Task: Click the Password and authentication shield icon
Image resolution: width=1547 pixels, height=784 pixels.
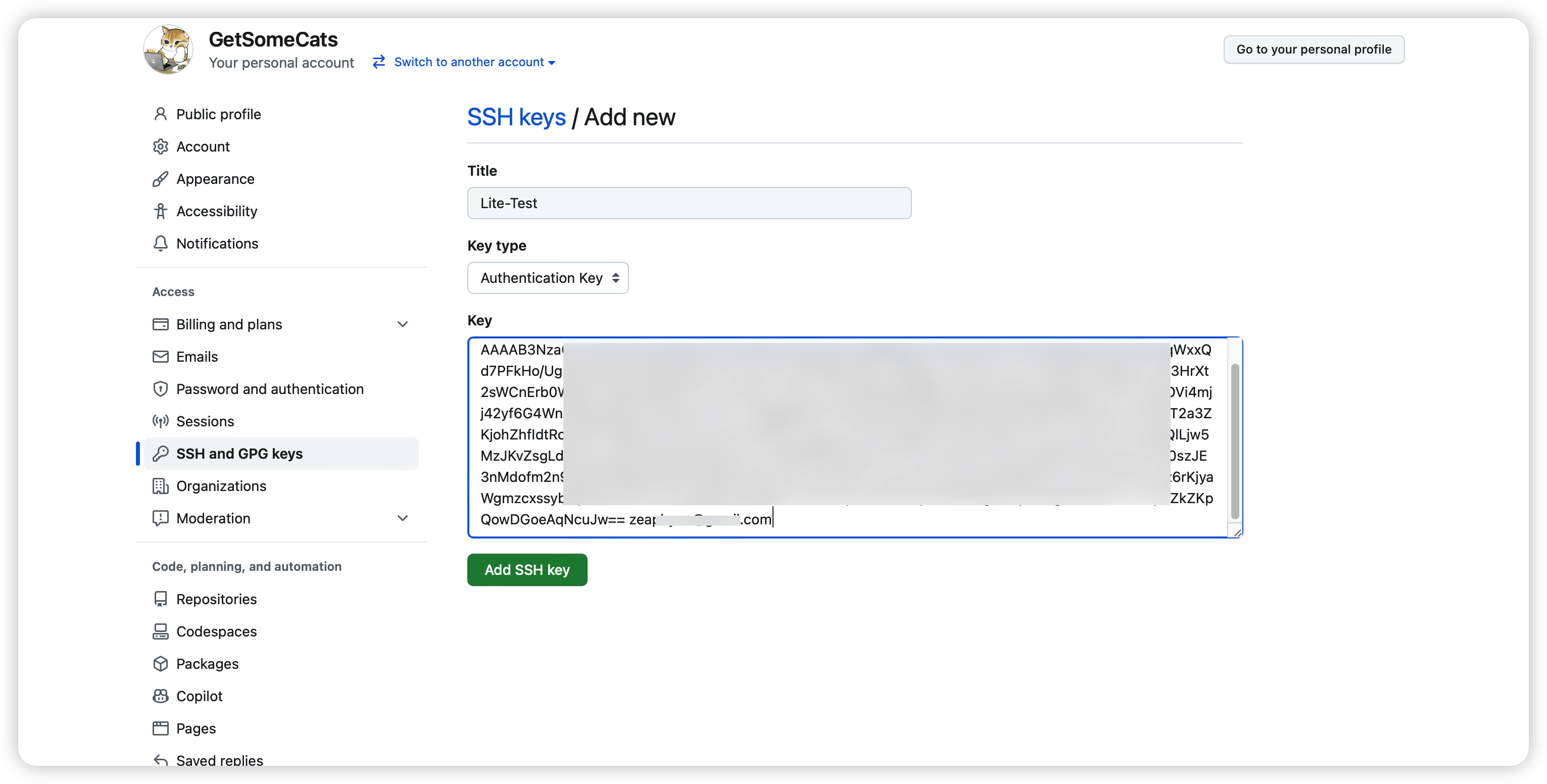Action: 160,389
